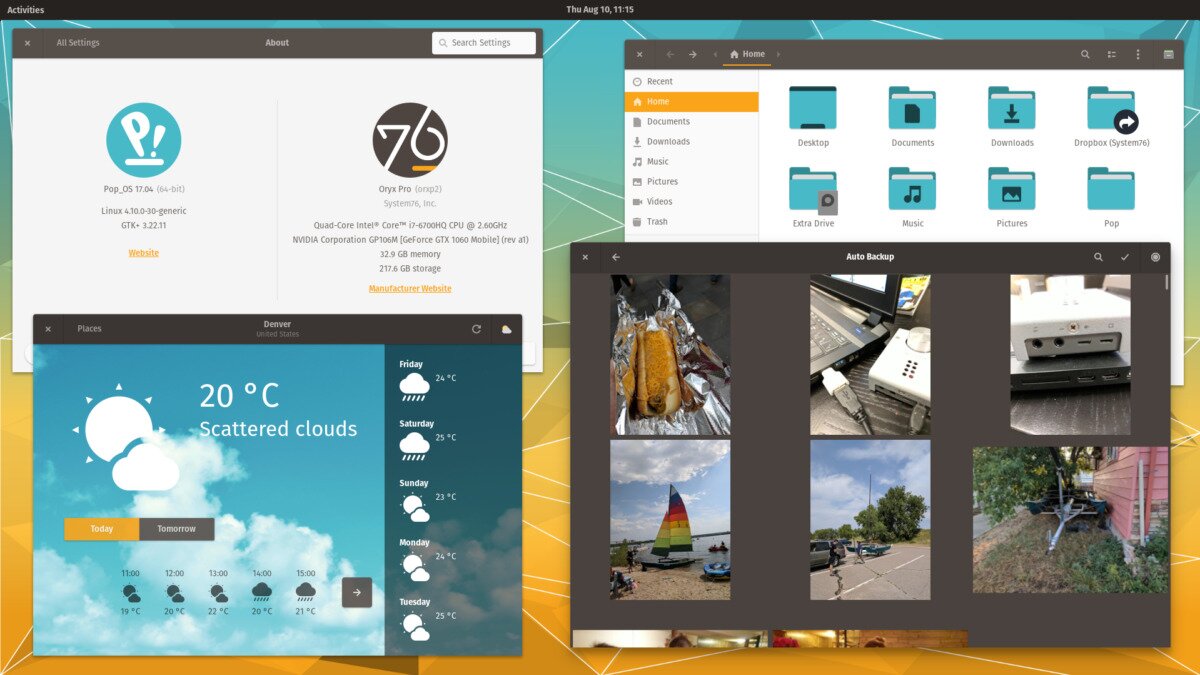
Task: Click right chevron after Home path in Files
Action: pyautogui.click(x=778, y=54)
